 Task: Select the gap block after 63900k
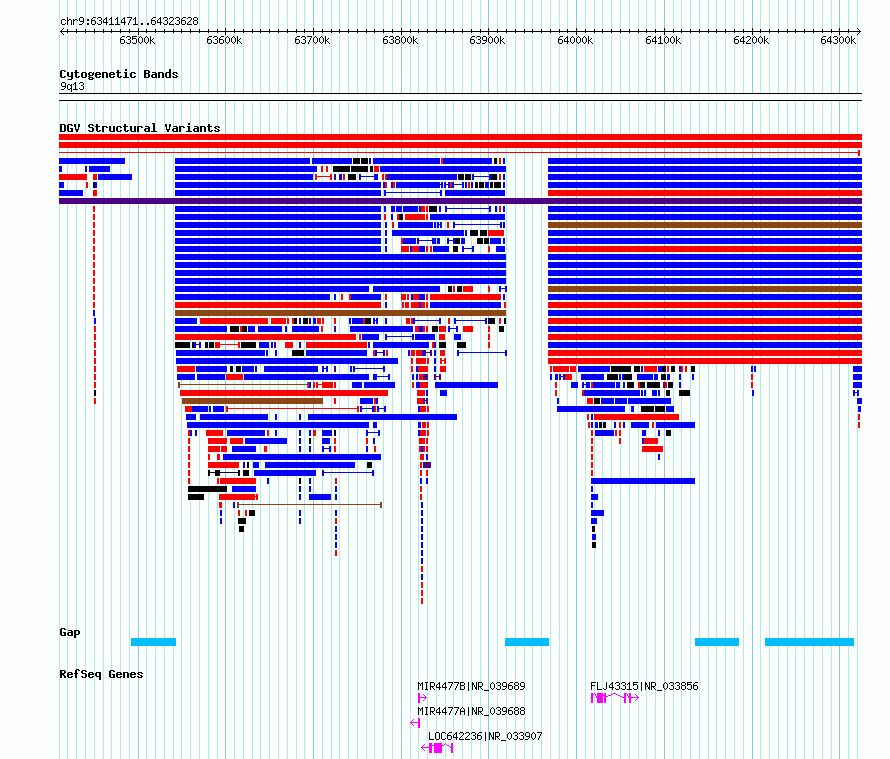click(527, 642)
